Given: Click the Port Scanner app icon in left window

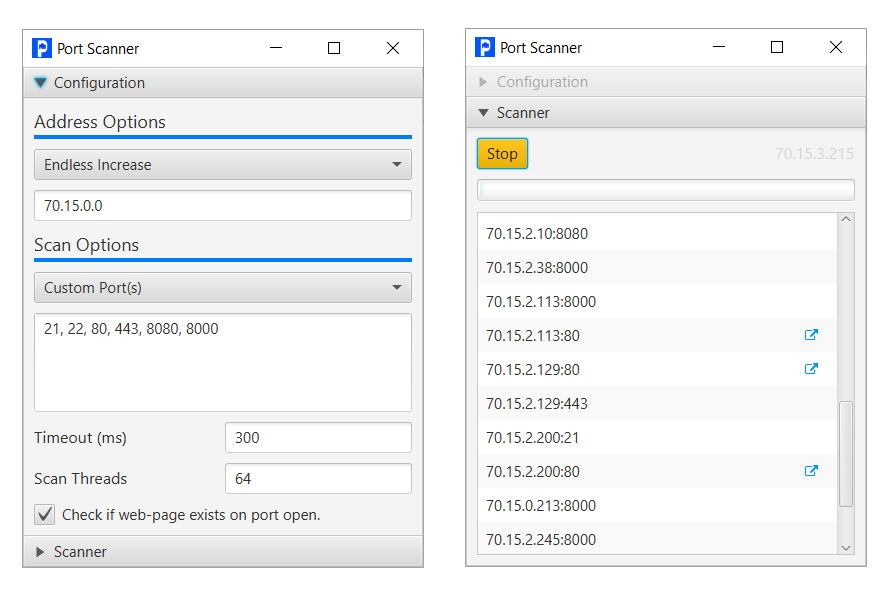Looking at the screenshot, I should coord(42,48).
